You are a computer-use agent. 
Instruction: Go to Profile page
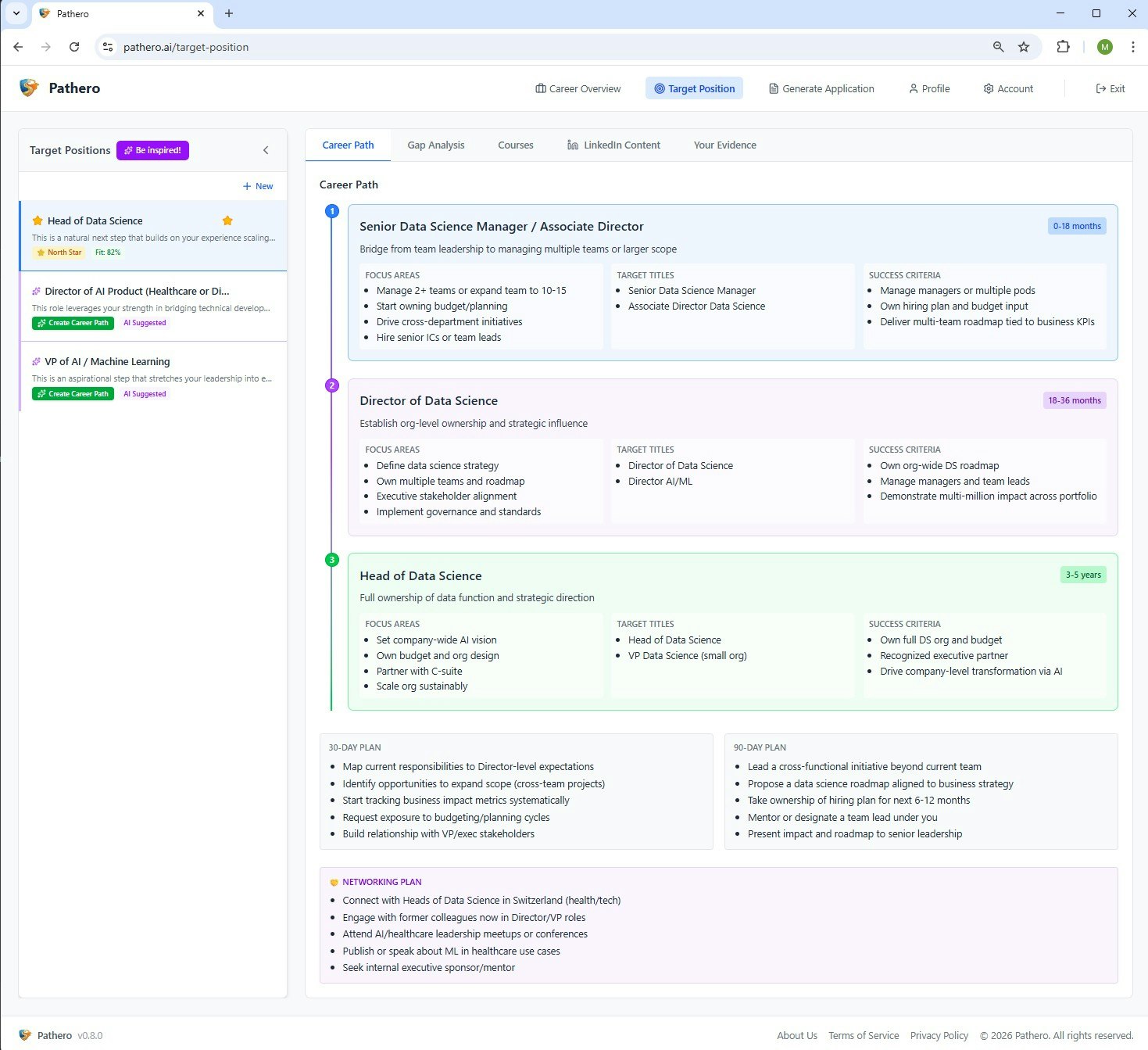(929, 88)
